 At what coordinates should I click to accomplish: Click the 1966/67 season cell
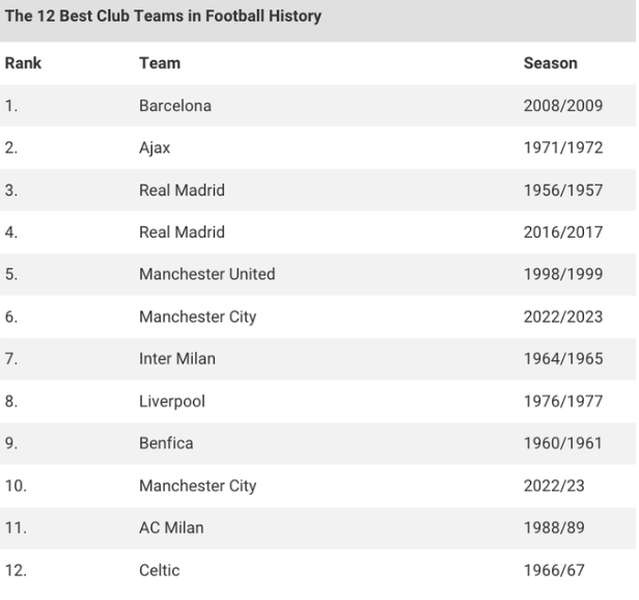pyautogui.click(x=554, y=570)
